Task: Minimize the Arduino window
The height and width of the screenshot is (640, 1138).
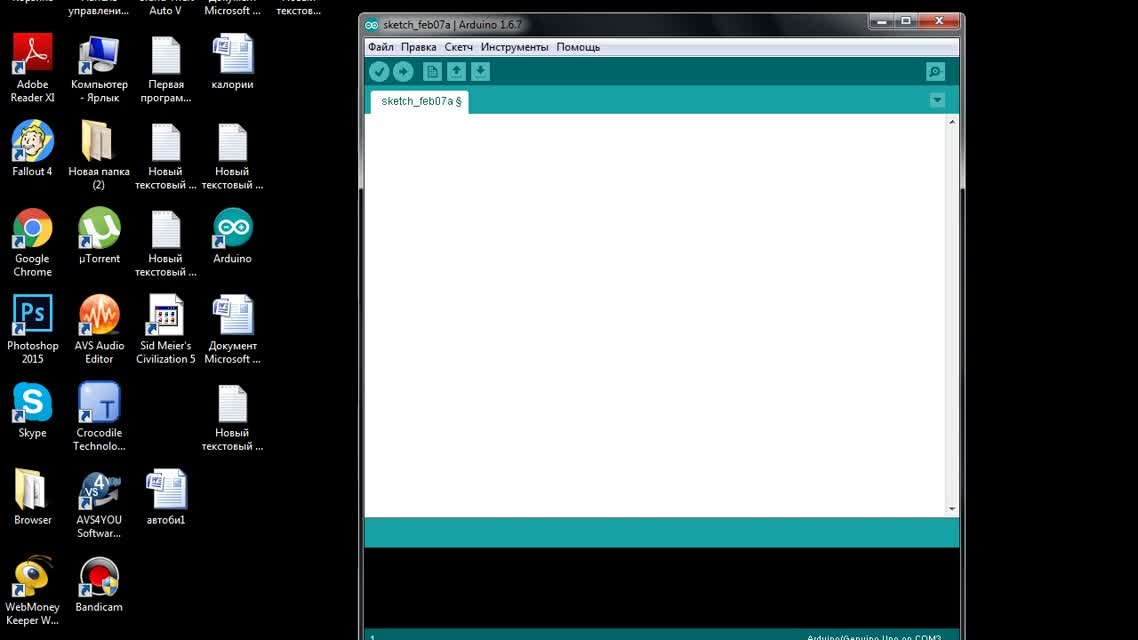Action: [x=881, y=21]
